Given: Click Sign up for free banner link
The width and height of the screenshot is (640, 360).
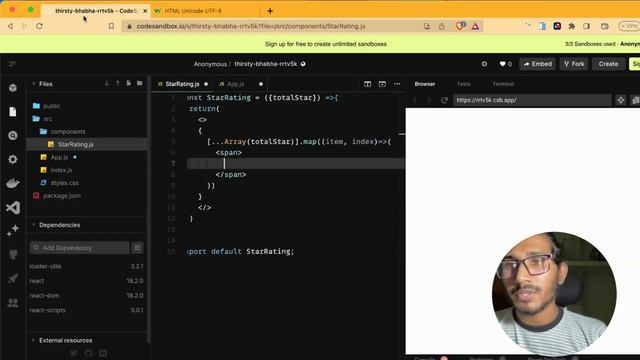Looking at the screenshot, I should 326,44.
